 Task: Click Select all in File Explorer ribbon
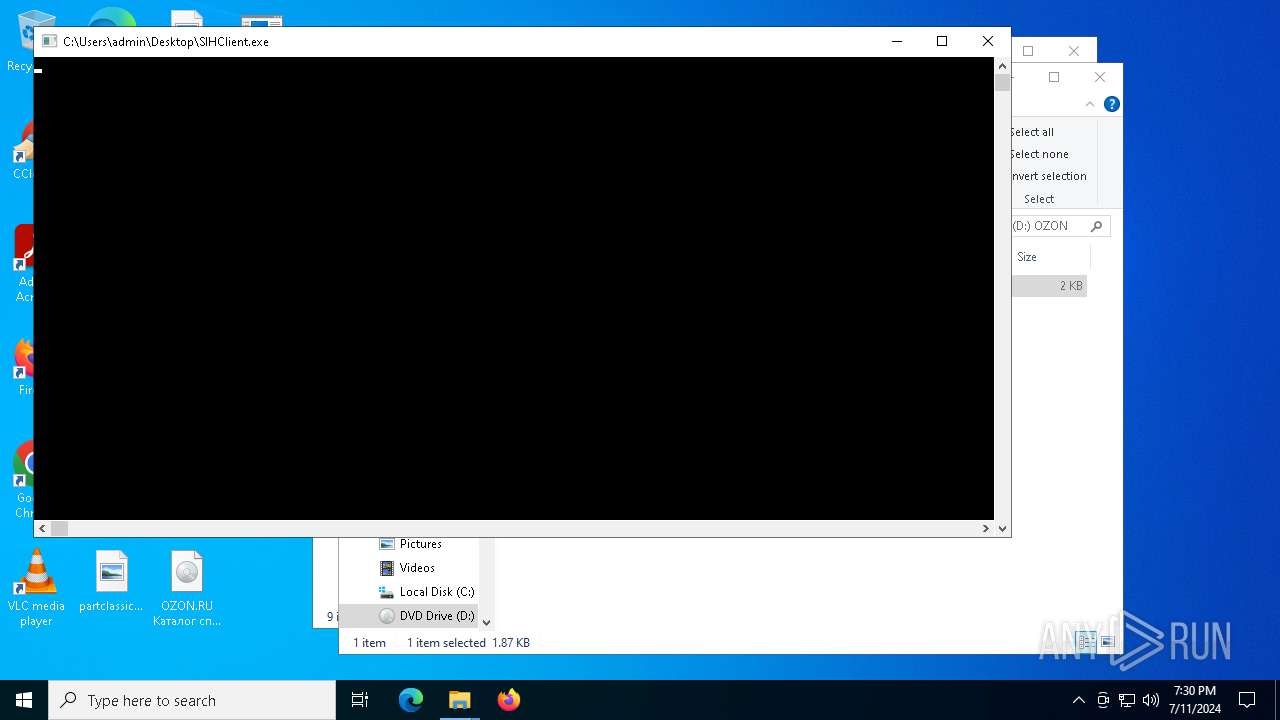pyautogui.click(x=1032, y=132)
